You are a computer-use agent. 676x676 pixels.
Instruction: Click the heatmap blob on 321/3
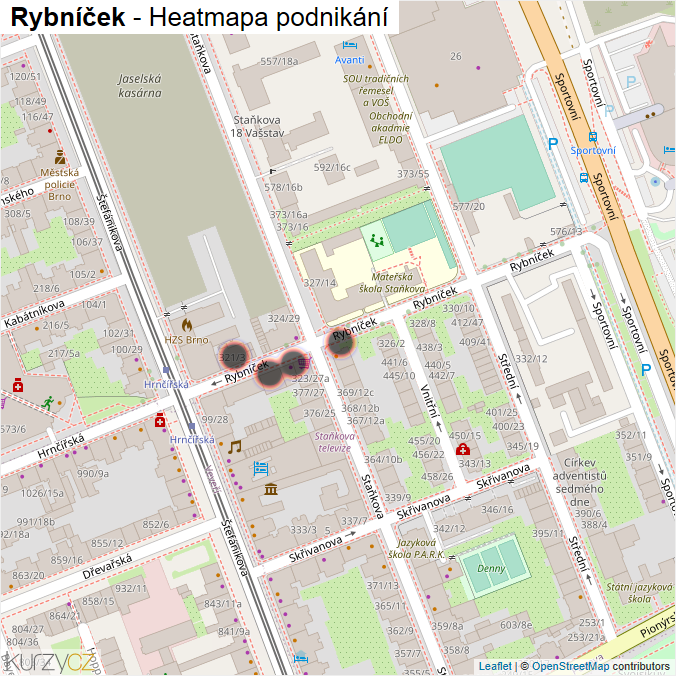pyautogui.click(x=233, y=355)
